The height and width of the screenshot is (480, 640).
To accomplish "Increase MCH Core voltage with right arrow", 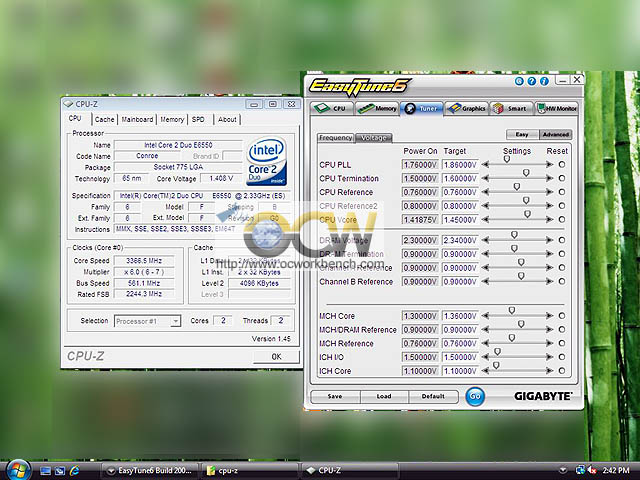I will [550, 316].
